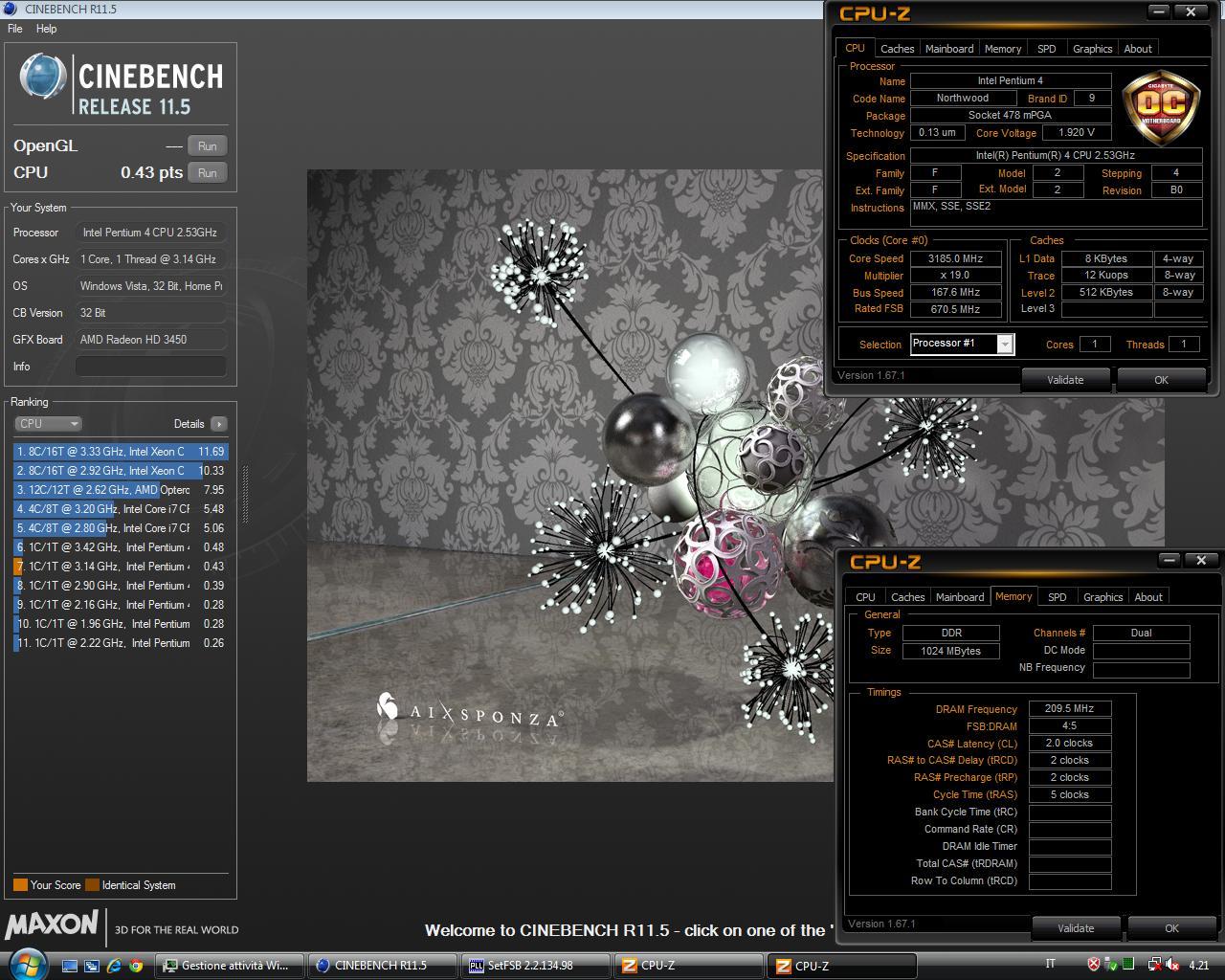Run the OpenGL benchmark
The width and height of the screenshot is (1225, 980).
207,145
